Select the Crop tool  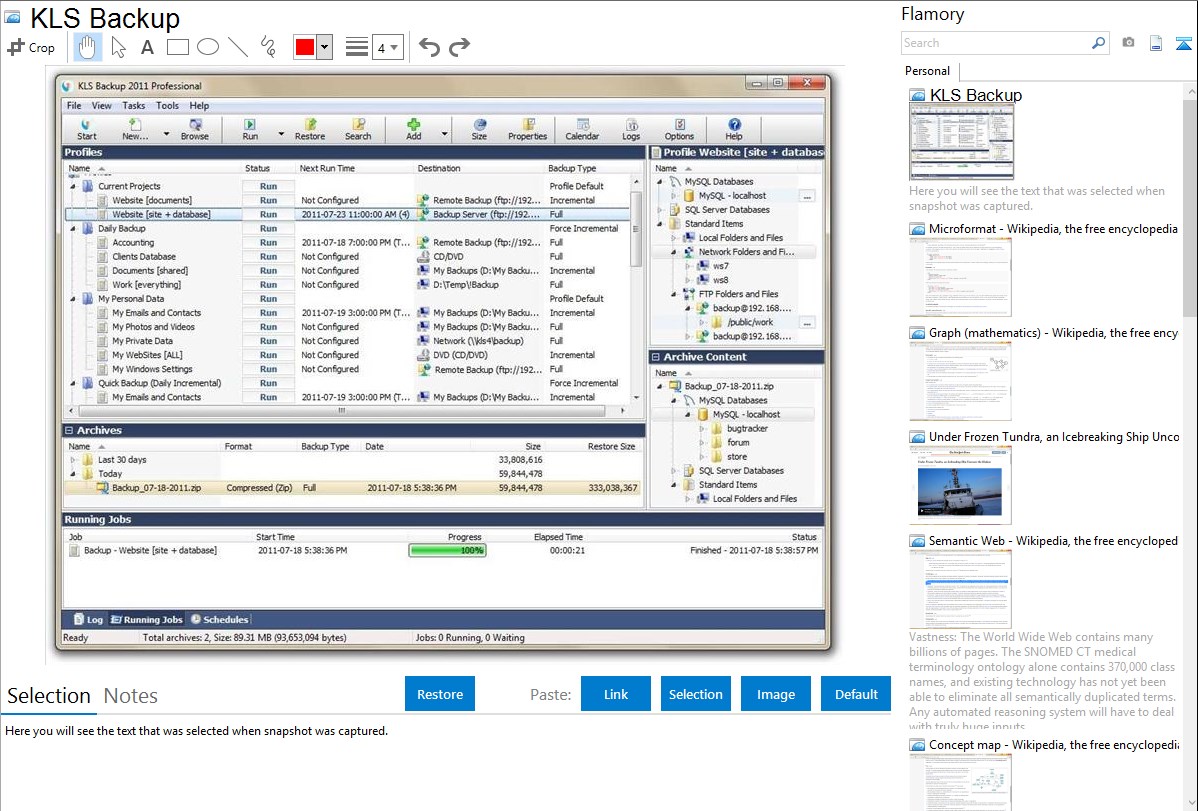[x=31, y=47]
